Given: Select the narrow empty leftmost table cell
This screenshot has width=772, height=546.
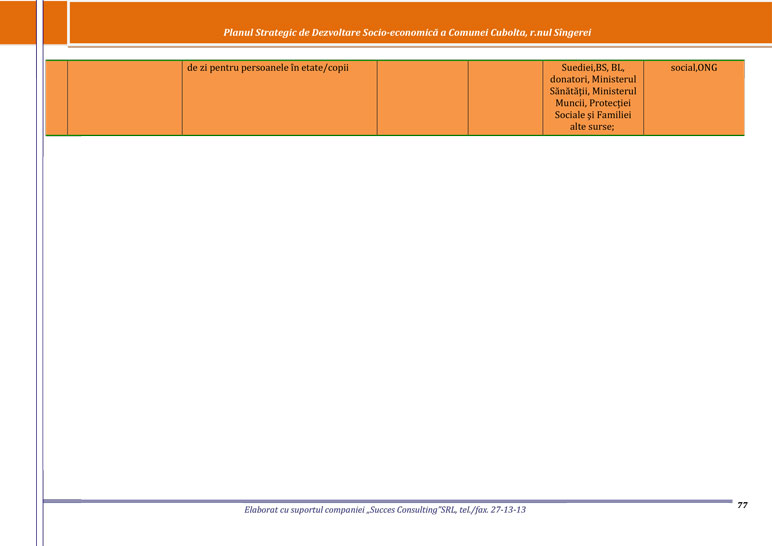Looking at the screenshot, I should pyautogui.click(x=56, y=97).
